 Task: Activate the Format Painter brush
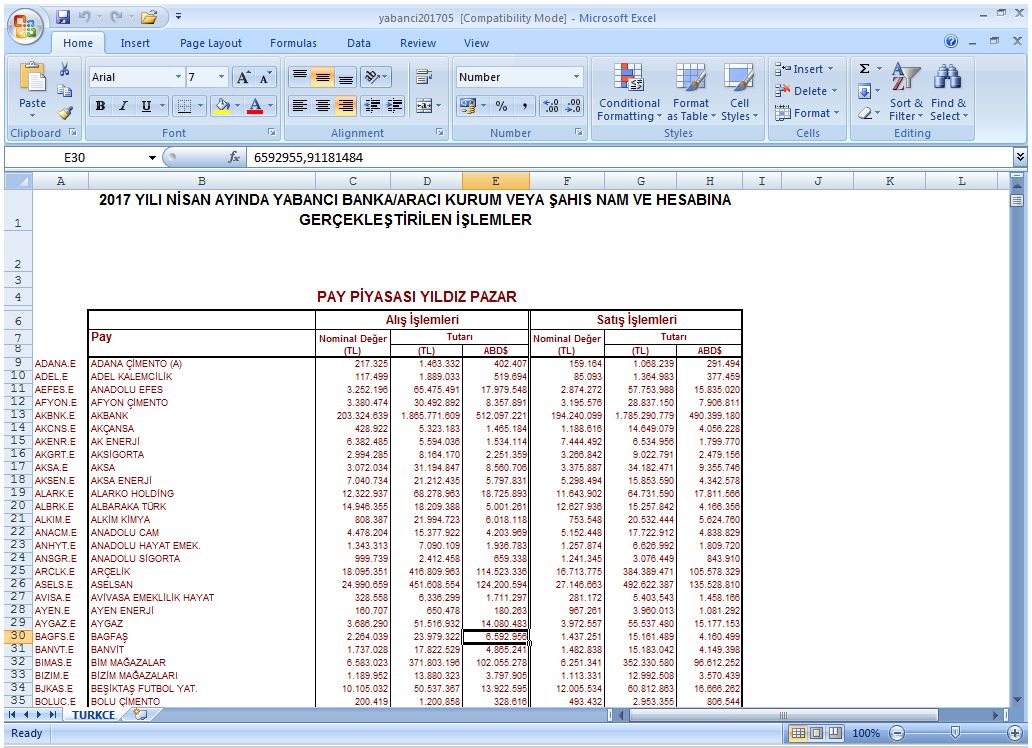click(x=64, y=113)
